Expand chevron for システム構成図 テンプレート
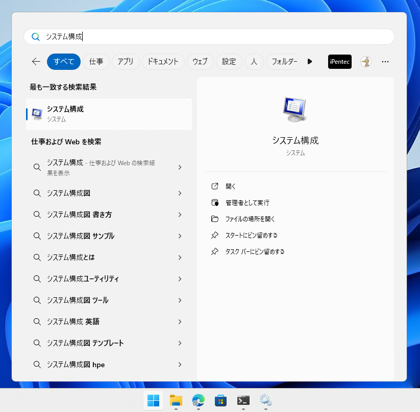 coord(180,343)
